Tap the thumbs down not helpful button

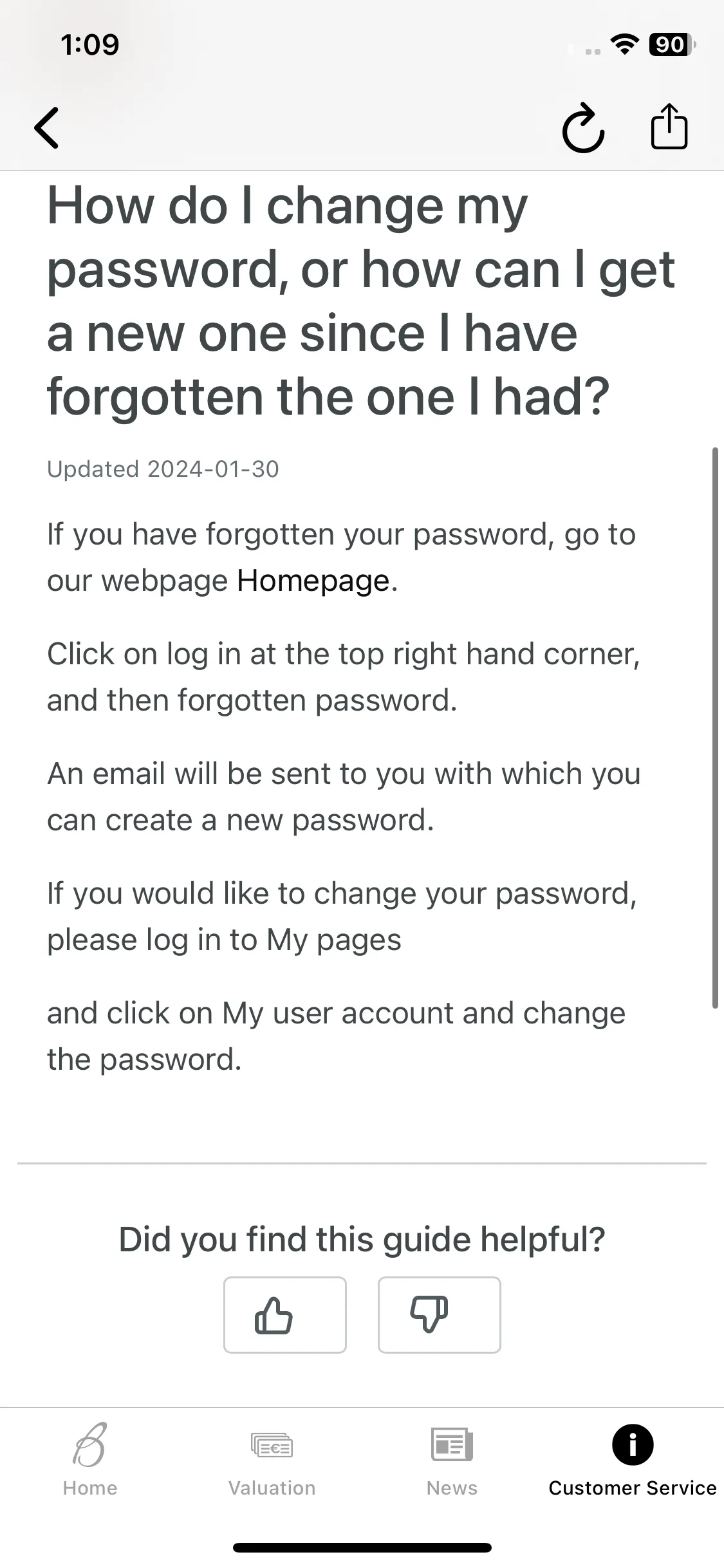pos(440,1315)
